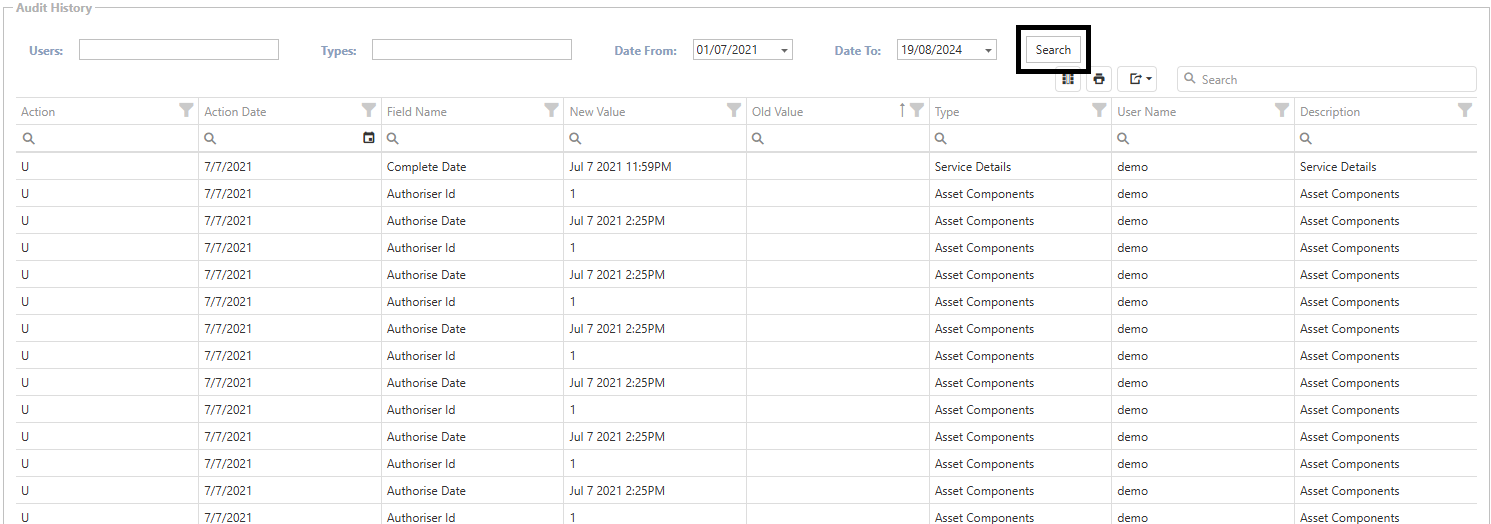Open the export dropdown menu
1491x524 pixels.
pos(1137,80)
